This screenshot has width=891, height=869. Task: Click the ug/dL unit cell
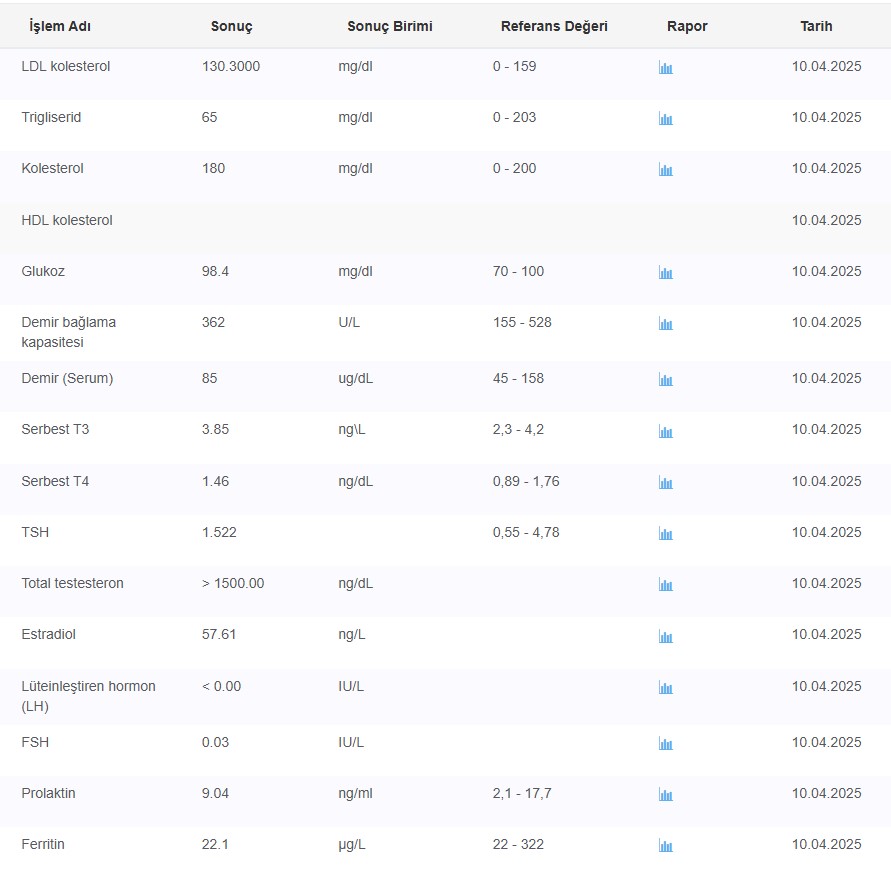coord(356,378)
